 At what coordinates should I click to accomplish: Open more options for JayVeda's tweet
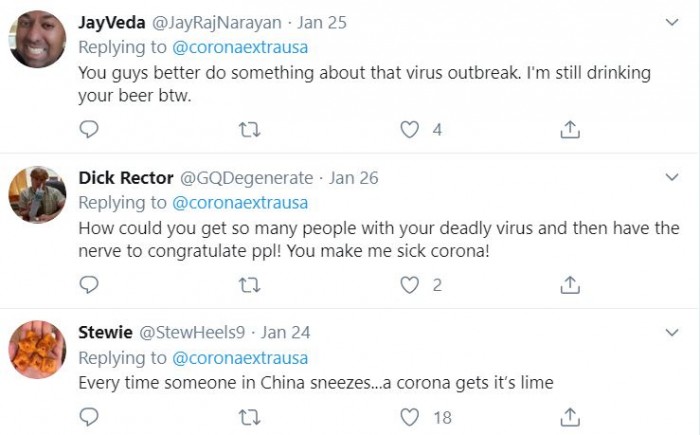click(x=672, y=22)
